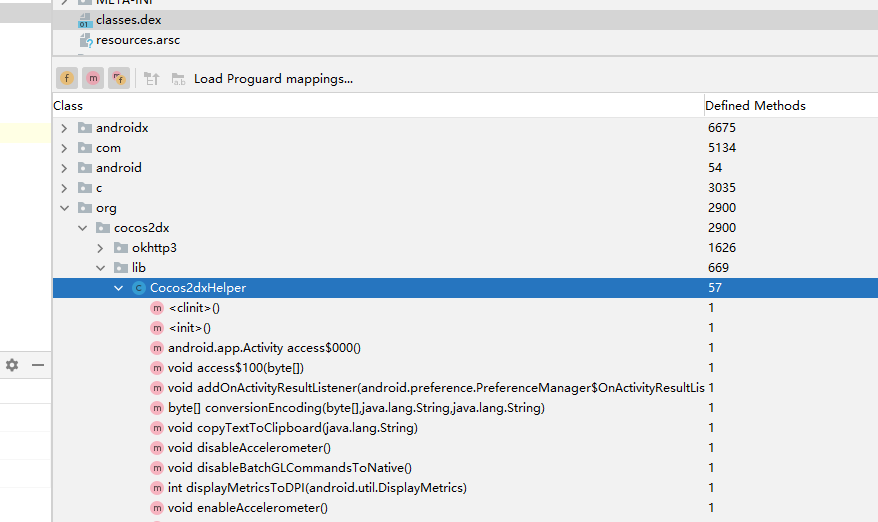Click c package method count 3035

(x=722, y=188)
